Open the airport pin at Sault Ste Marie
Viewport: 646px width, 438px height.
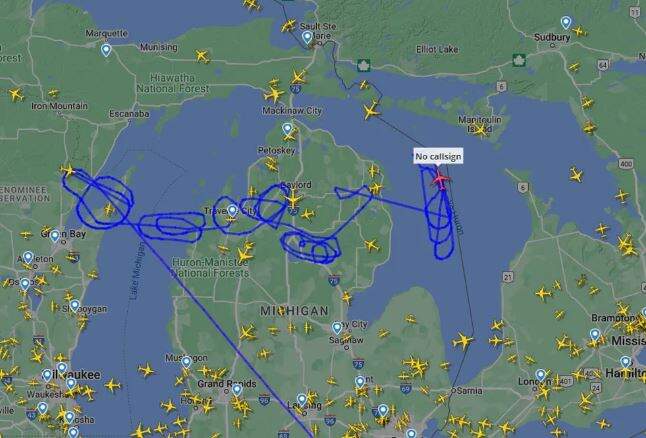307,38
